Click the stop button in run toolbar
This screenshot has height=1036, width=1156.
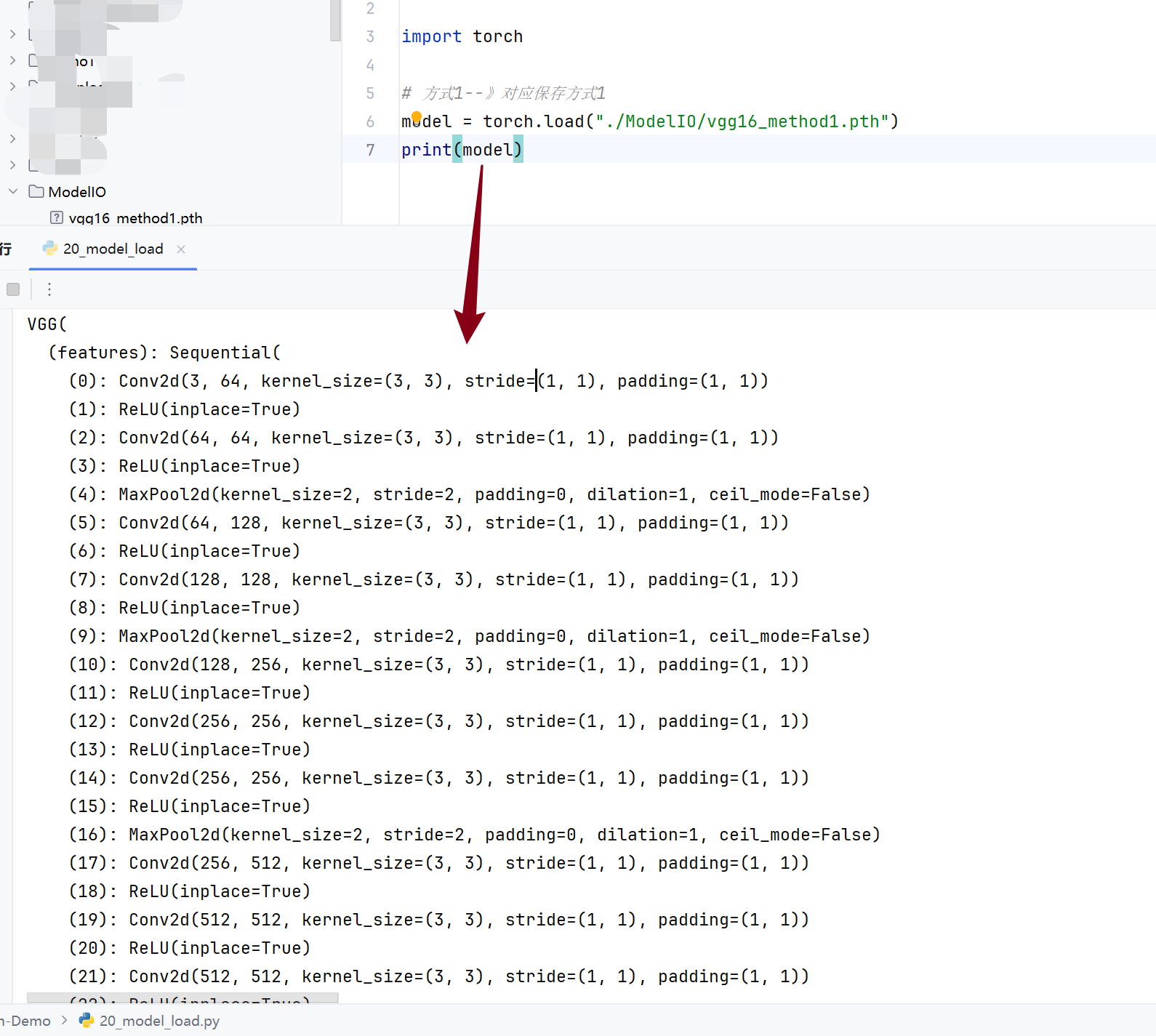point(13,289)
